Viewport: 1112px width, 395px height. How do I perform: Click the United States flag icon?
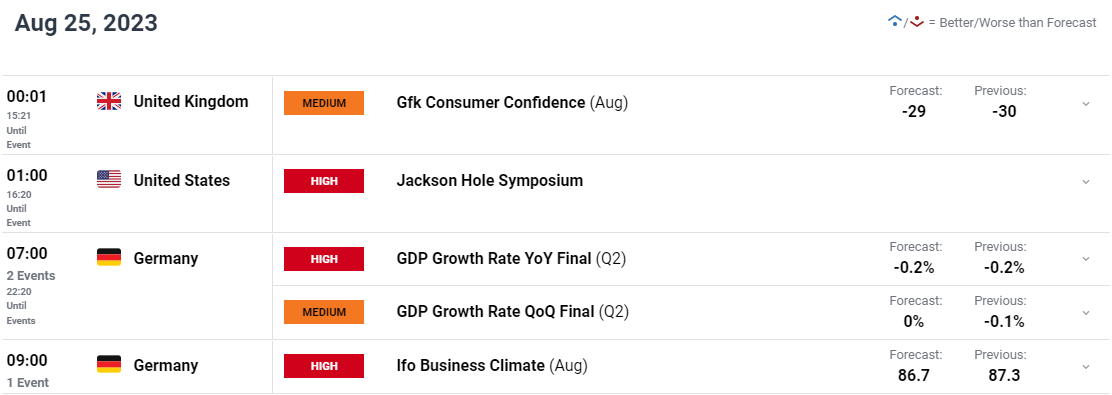tap(109, 180)
